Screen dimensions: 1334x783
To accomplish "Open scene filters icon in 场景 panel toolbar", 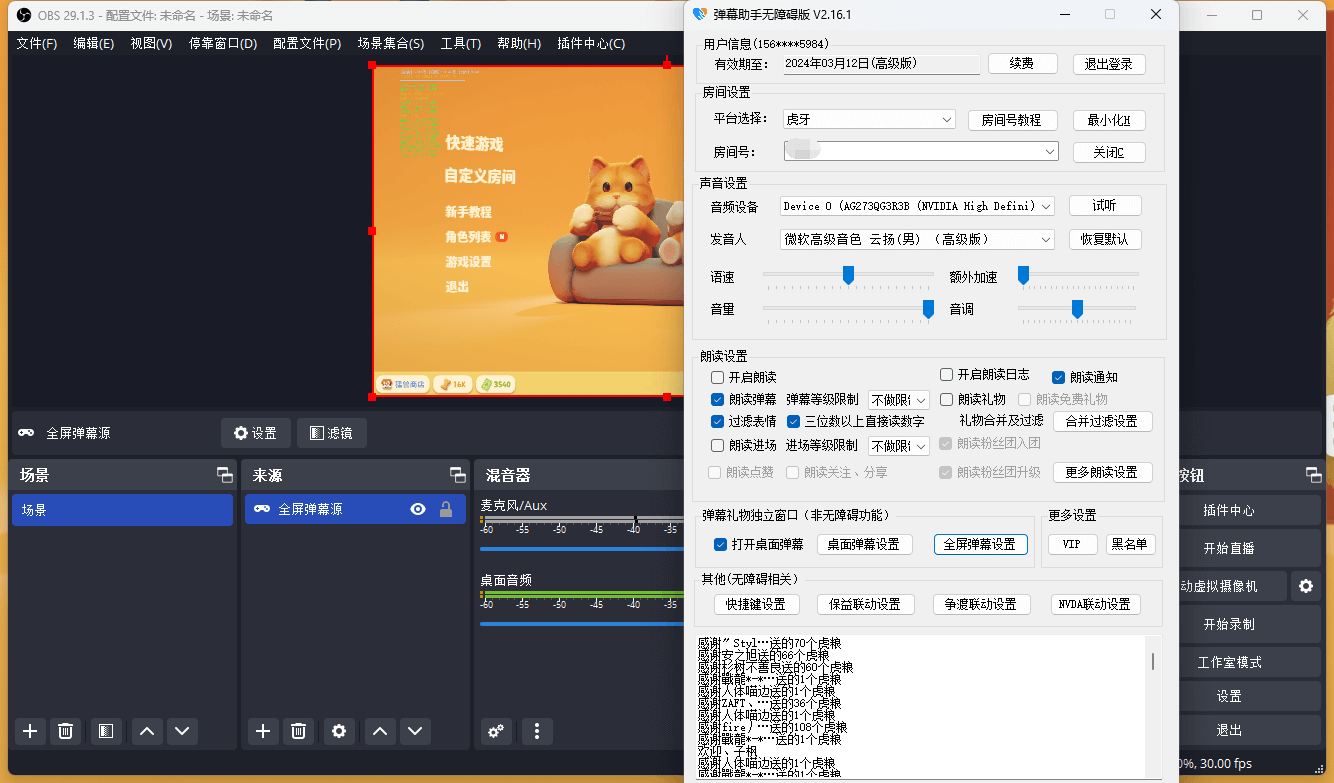I will tap(106, 731).
